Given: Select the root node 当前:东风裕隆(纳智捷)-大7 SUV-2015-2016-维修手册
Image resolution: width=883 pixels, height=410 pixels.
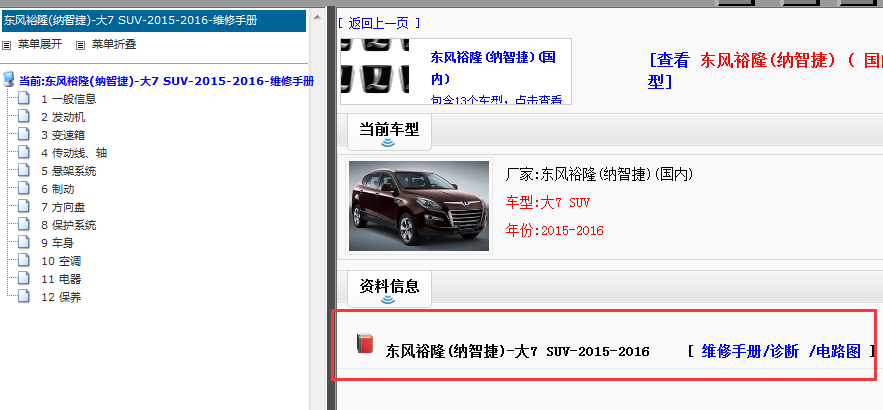Looking at the screenshot, I should pyautogui.click(x=167, y=81).
